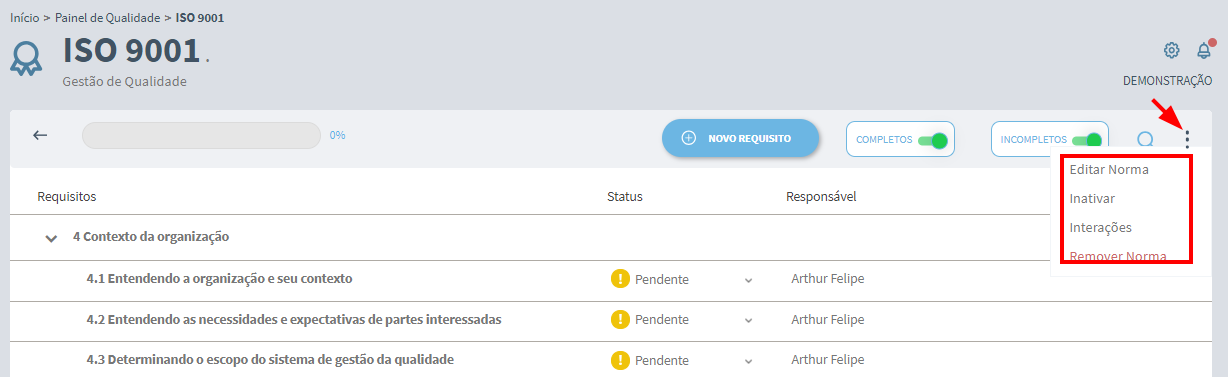1228x377 pixels.
Task: Click Arthur Felipe in row 4.1
Action: [827, 279]
